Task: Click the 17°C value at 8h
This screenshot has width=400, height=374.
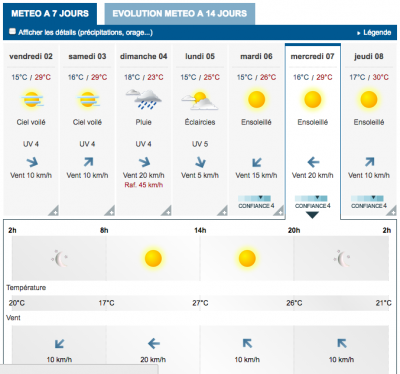Action: 106,303
